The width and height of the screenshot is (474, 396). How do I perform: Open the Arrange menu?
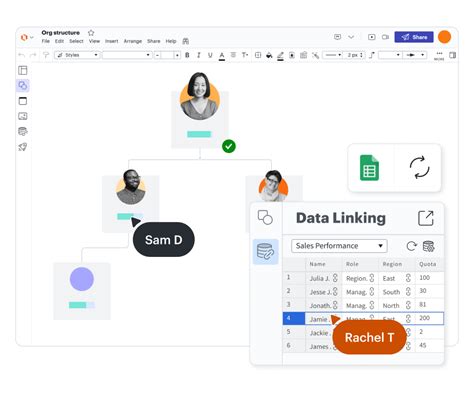click(133, 41)
